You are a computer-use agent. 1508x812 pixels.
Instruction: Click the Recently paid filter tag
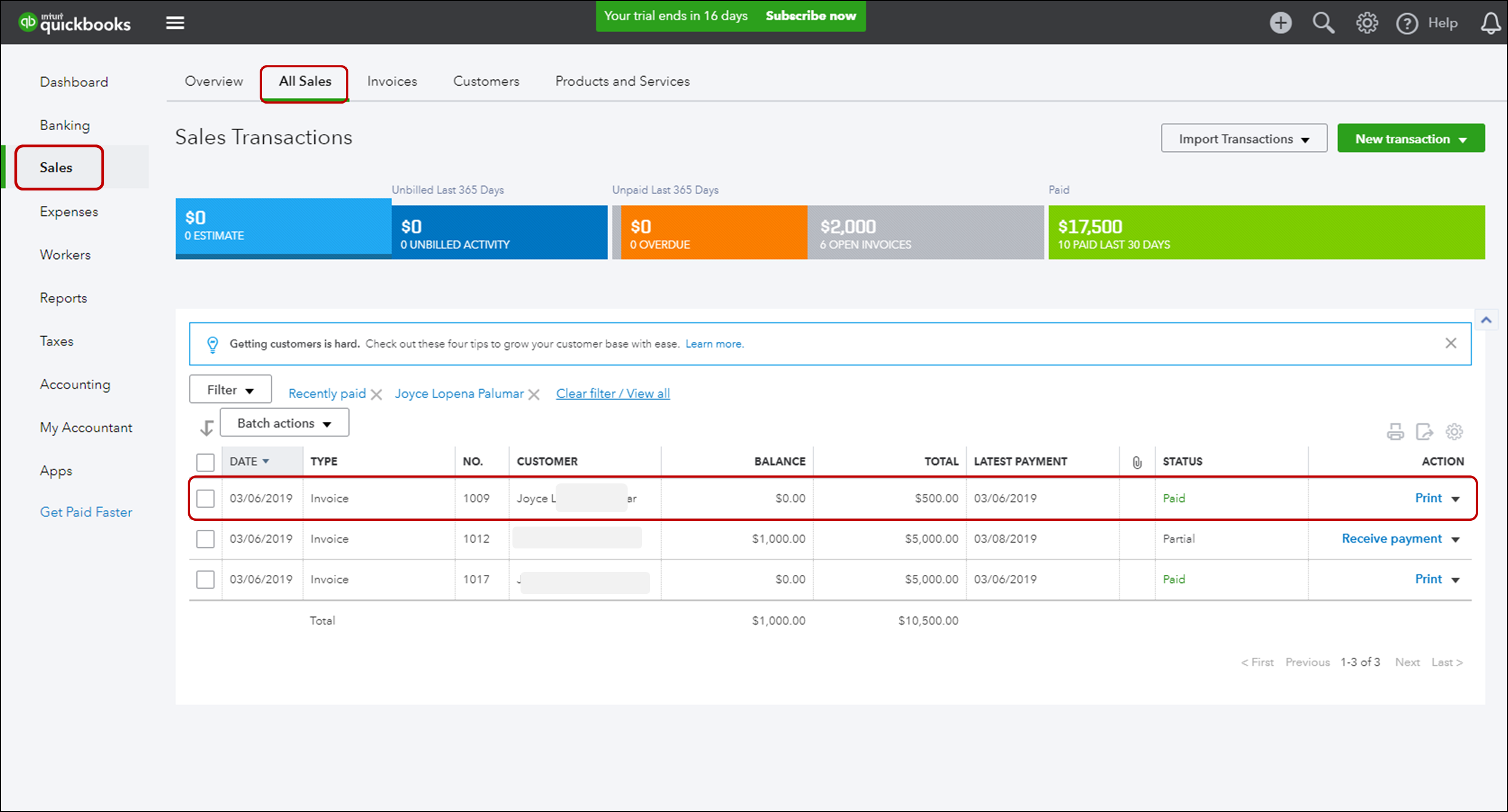click(x=326, y=394)
